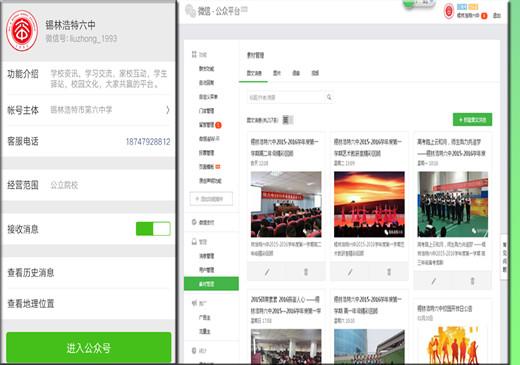Click the 统计 icon in sidebar
This screenshot has width=520, height=365.
[x=194, y=351]
